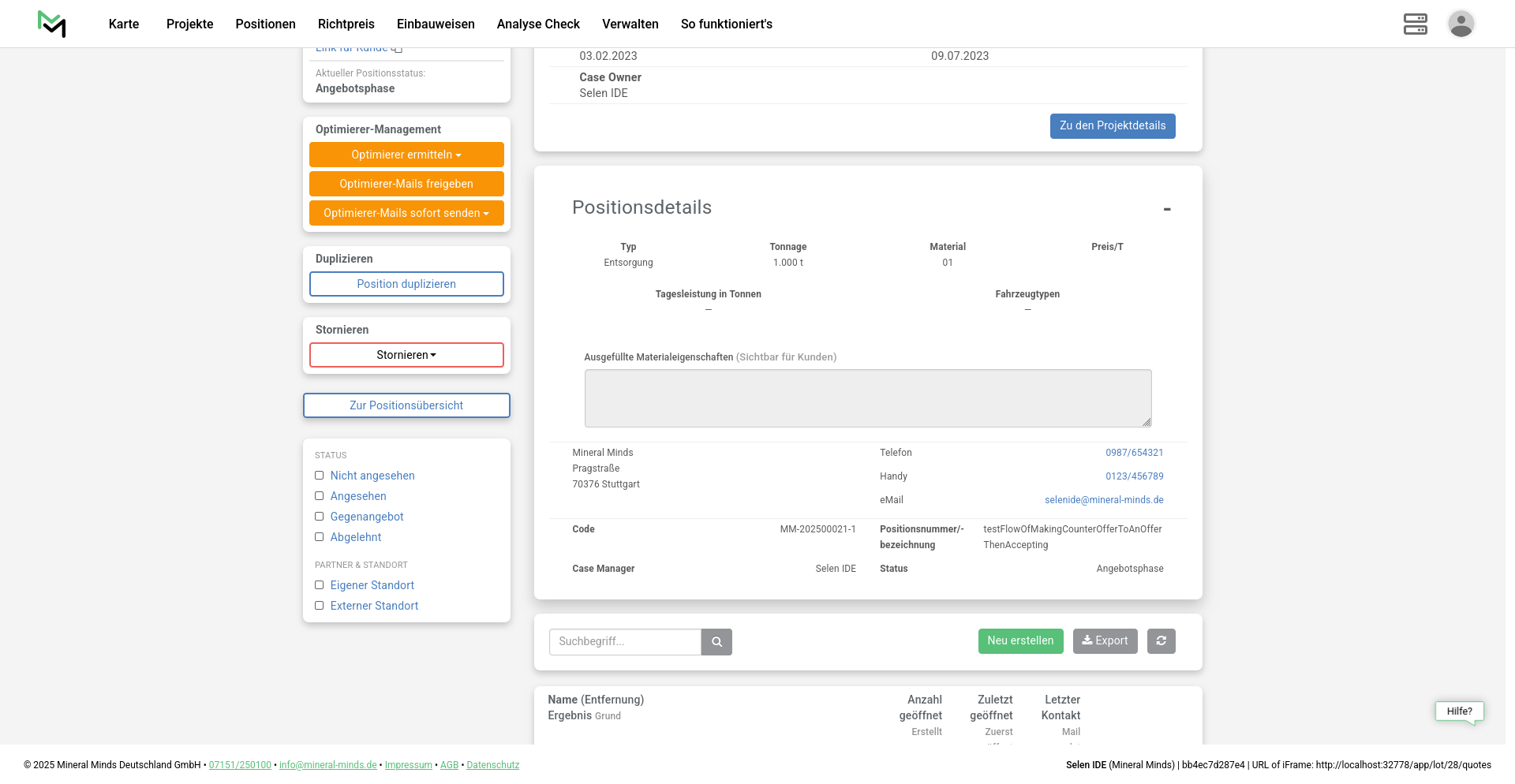
Task: Open the server stack icon in header
Action: tap(1415, 24)
